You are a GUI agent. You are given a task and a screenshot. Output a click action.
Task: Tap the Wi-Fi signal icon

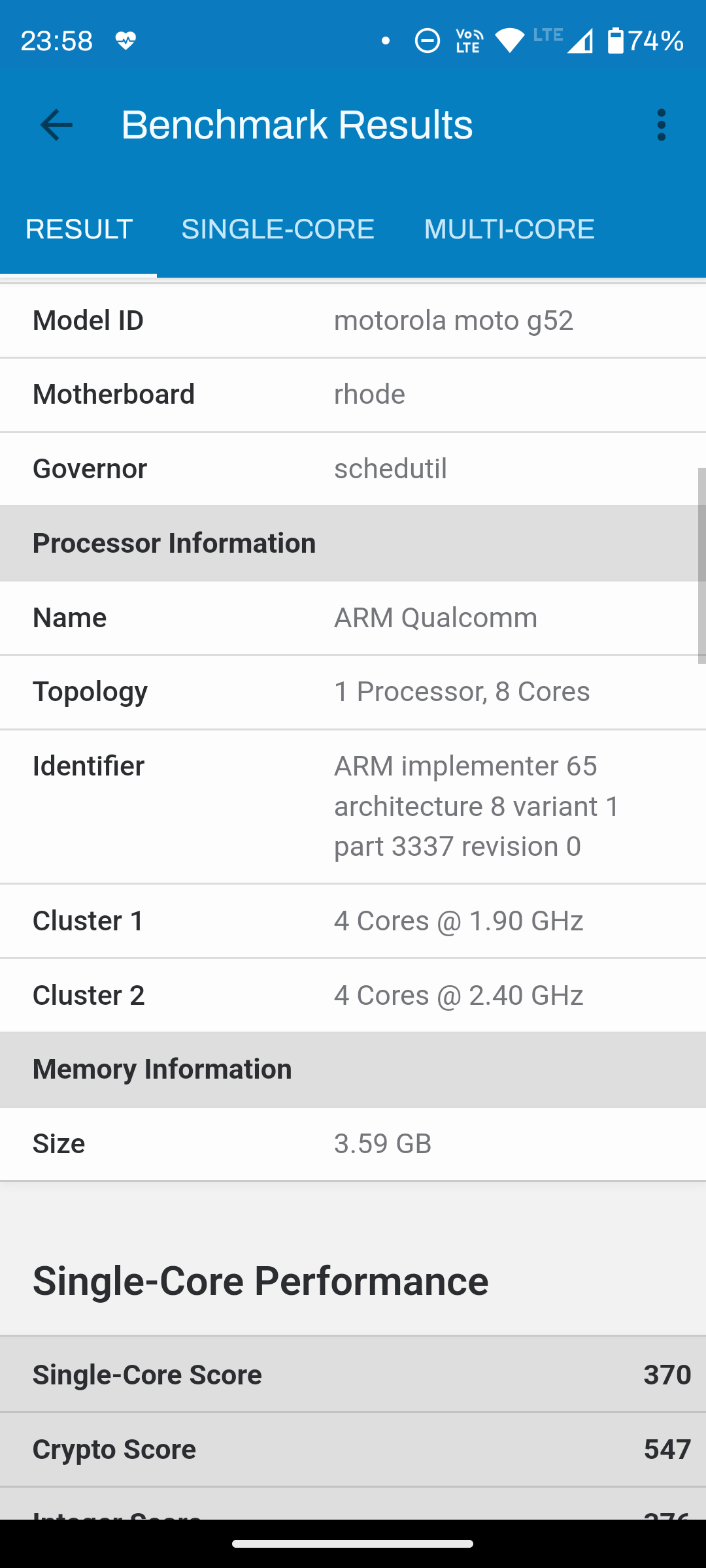(x=510, y=41)
